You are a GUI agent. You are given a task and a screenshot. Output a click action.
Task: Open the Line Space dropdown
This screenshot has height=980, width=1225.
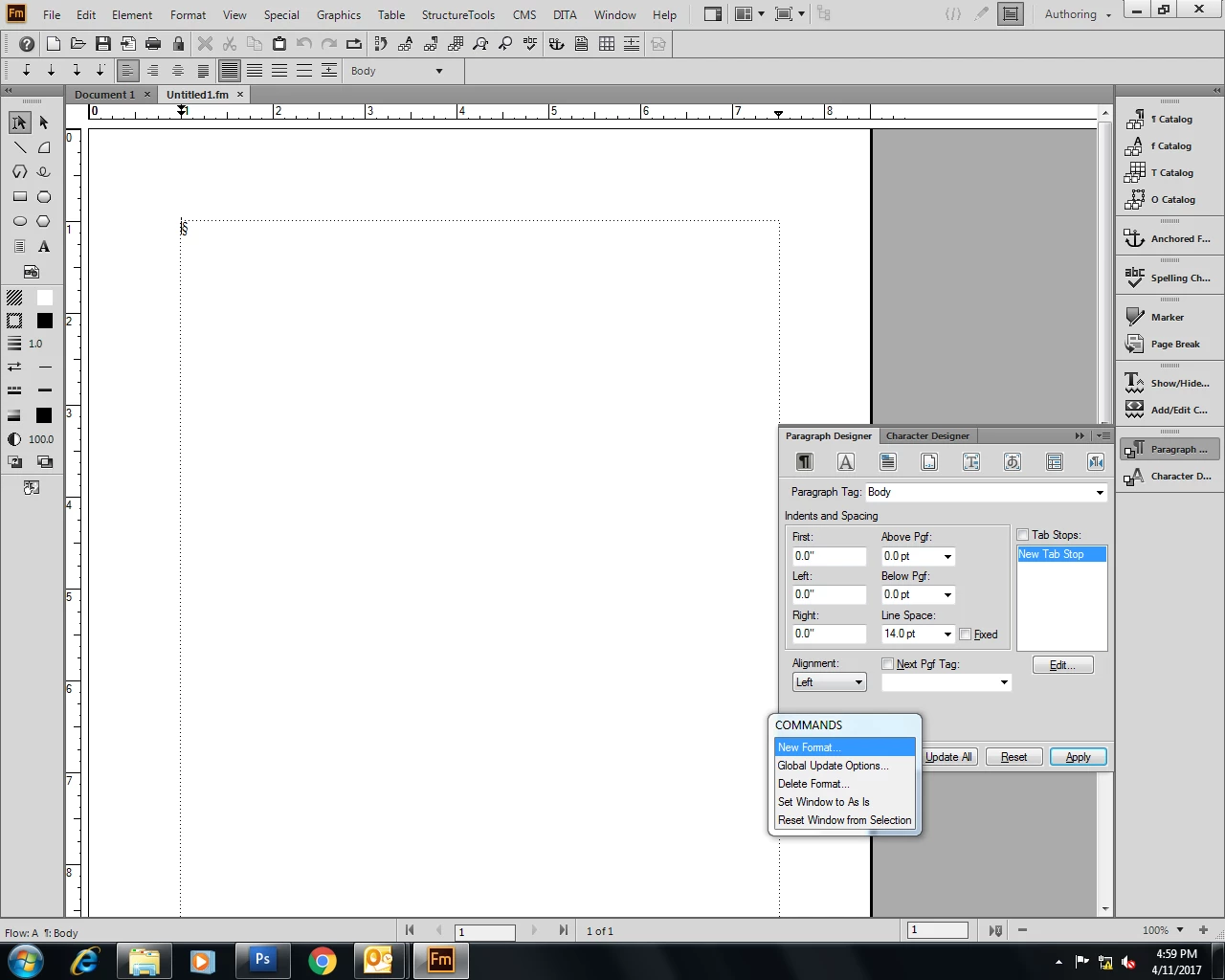tap(947, 635)
